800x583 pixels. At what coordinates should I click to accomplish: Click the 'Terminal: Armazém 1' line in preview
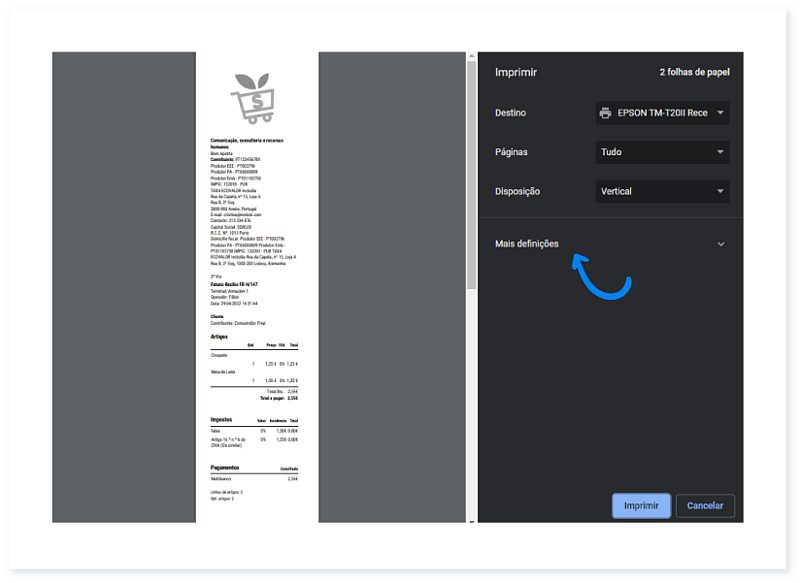[x=229, y=291]
